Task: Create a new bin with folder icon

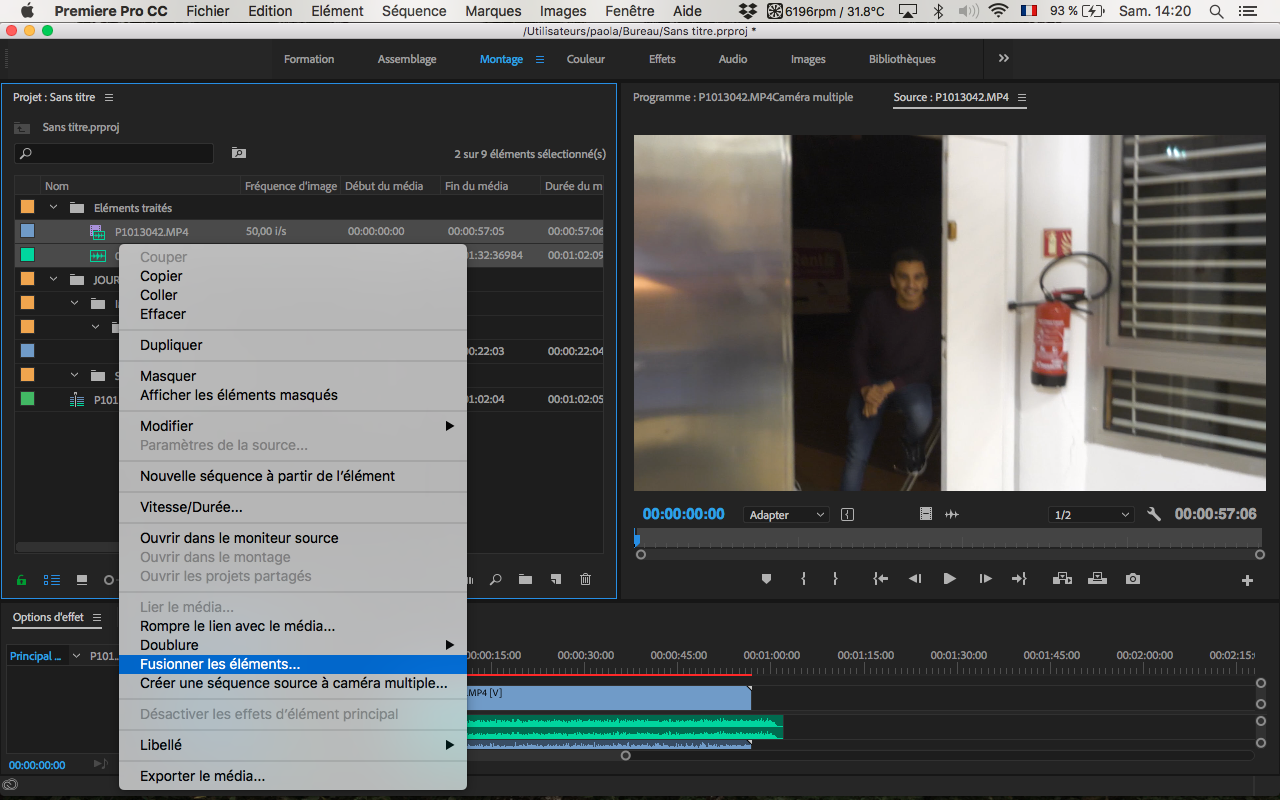Action: (x=525, y=579)
